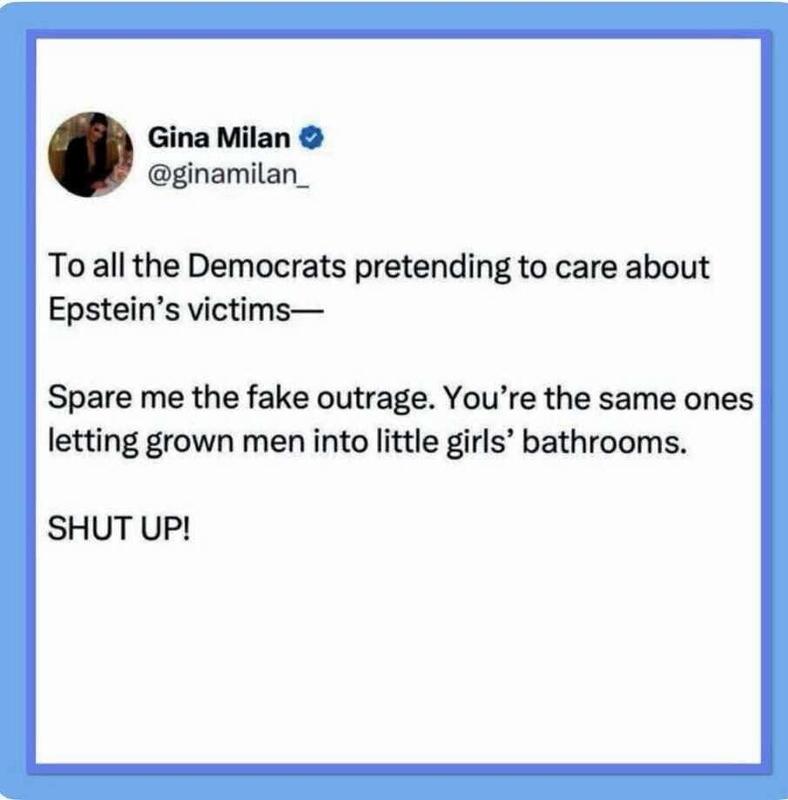
Task: Click the word 'victims' in the tweet
Action: click(x=239, y=310)
